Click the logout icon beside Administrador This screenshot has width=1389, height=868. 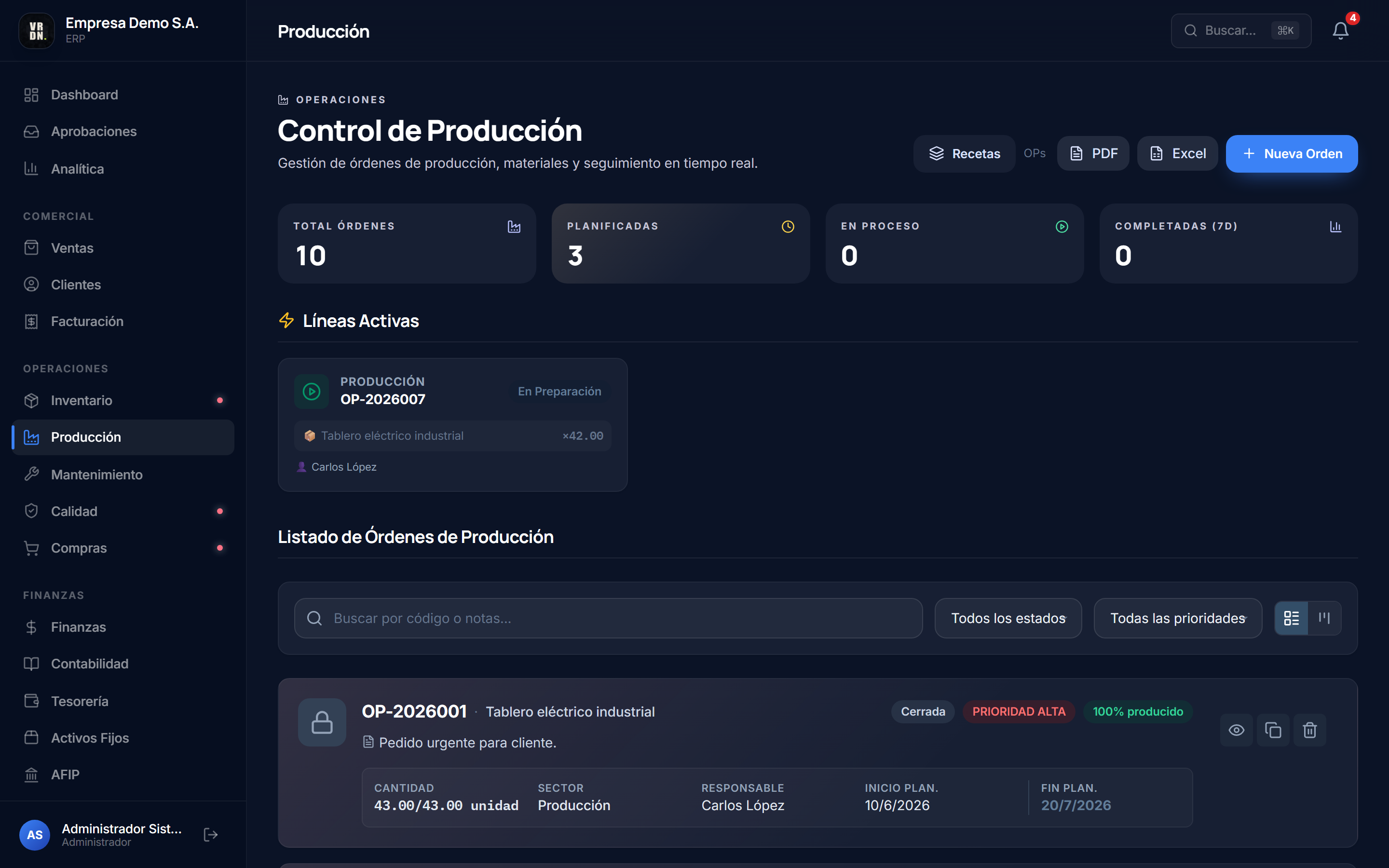[211, 834]
